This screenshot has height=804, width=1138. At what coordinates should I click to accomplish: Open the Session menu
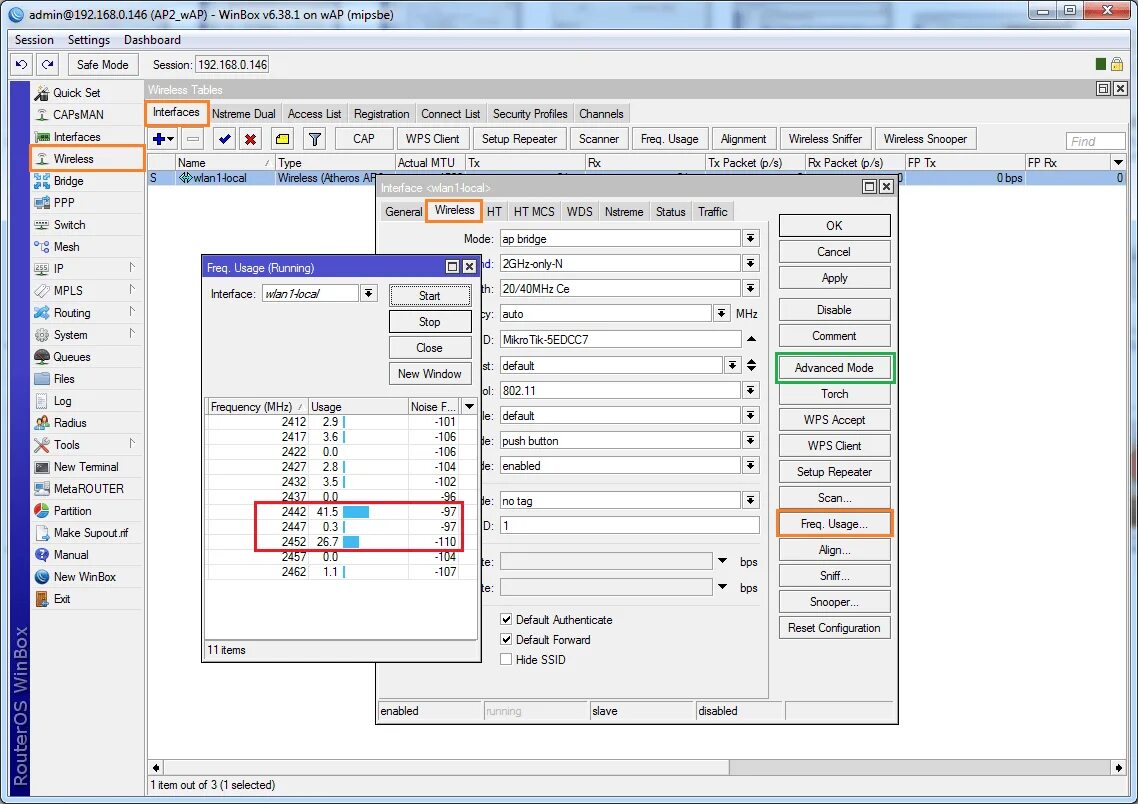[x=34, y=40]
